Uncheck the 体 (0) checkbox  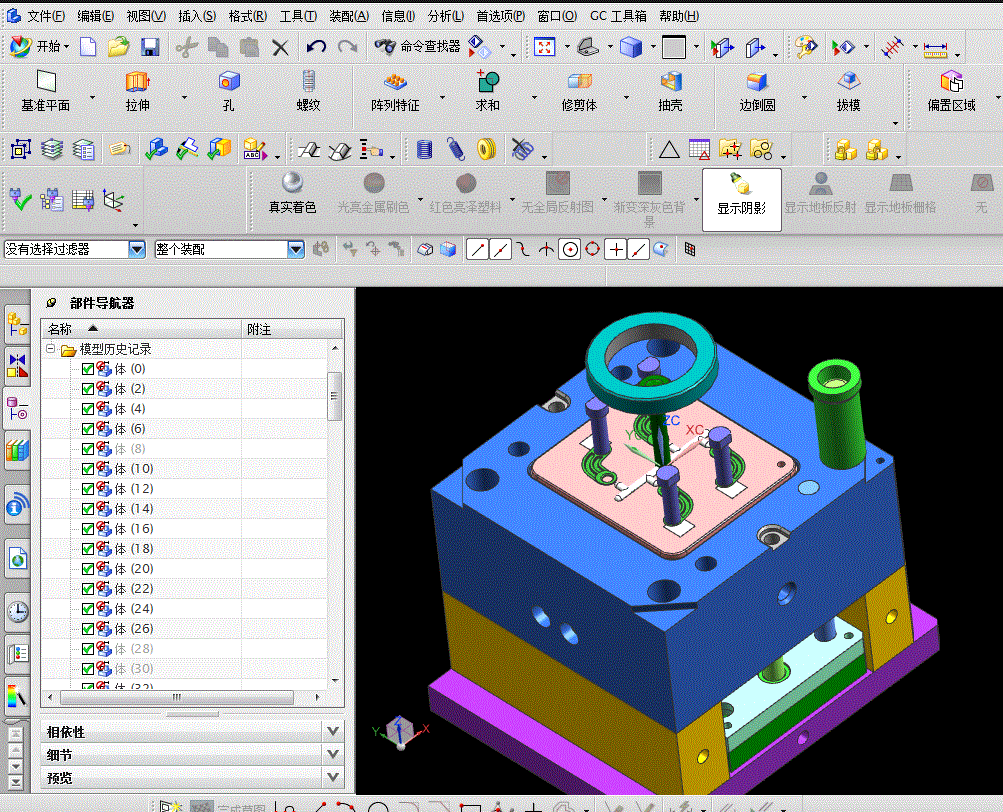(88, 369)
